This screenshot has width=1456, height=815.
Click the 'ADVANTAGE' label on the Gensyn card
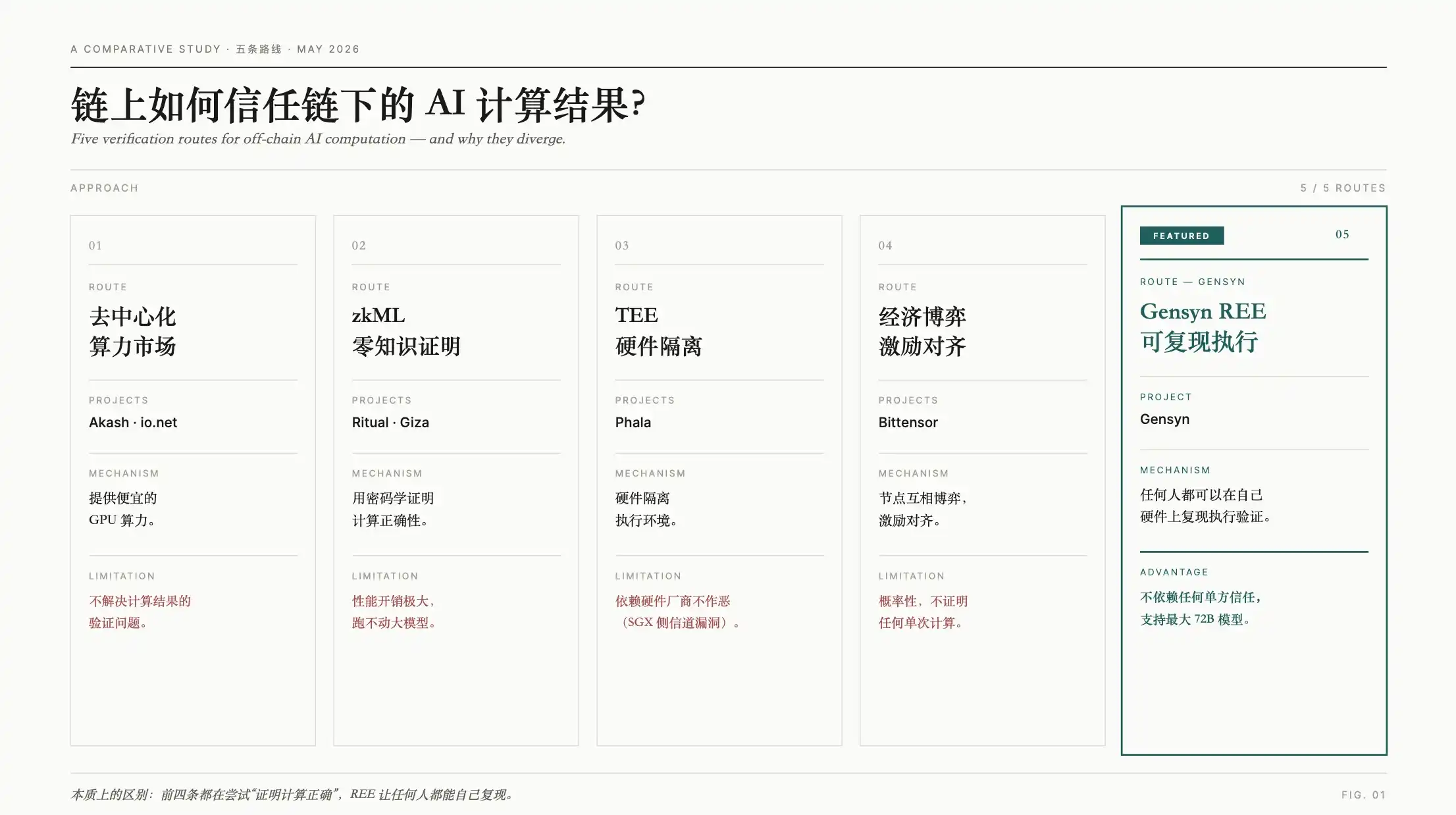[1174, 572]
